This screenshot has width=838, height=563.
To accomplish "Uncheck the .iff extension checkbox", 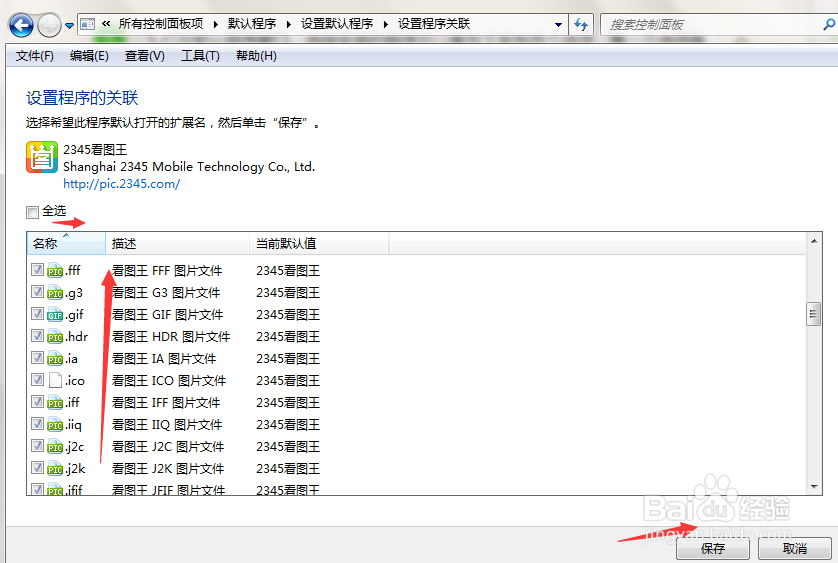I will coord(37,401).
